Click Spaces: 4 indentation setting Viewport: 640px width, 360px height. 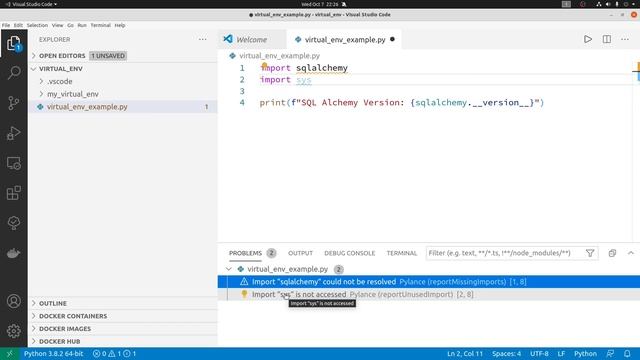click(507, 354)
